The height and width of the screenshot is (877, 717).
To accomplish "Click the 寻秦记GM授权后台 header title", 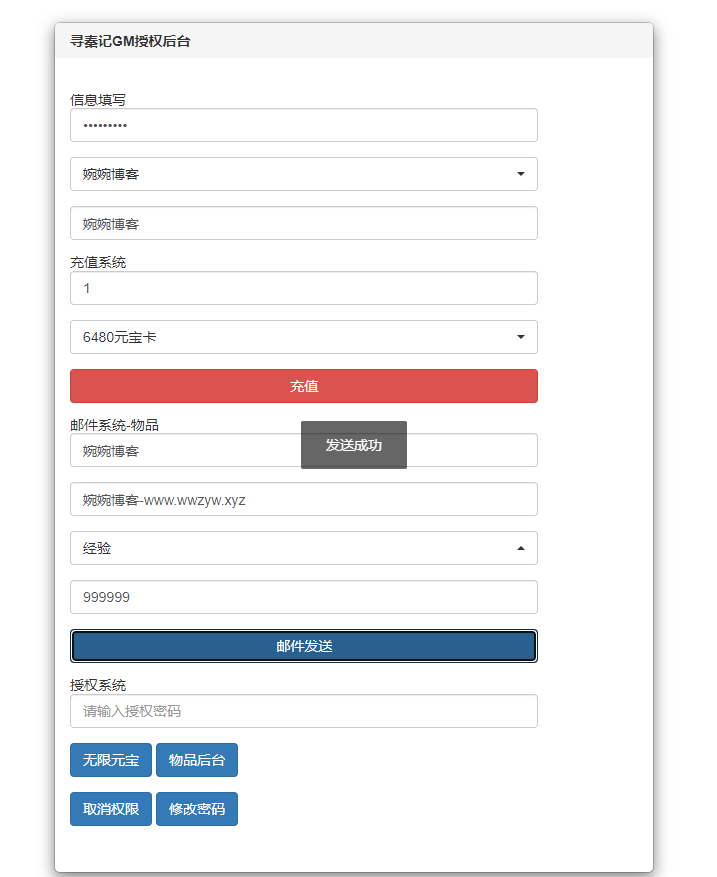I will 130,43.
